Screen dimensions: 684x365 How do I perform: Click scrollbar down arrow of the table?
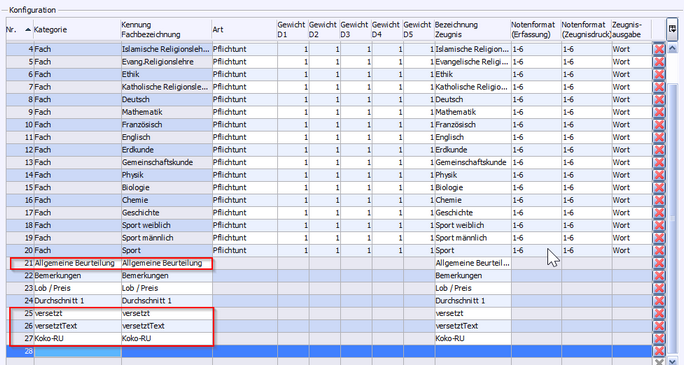point(672,361)
